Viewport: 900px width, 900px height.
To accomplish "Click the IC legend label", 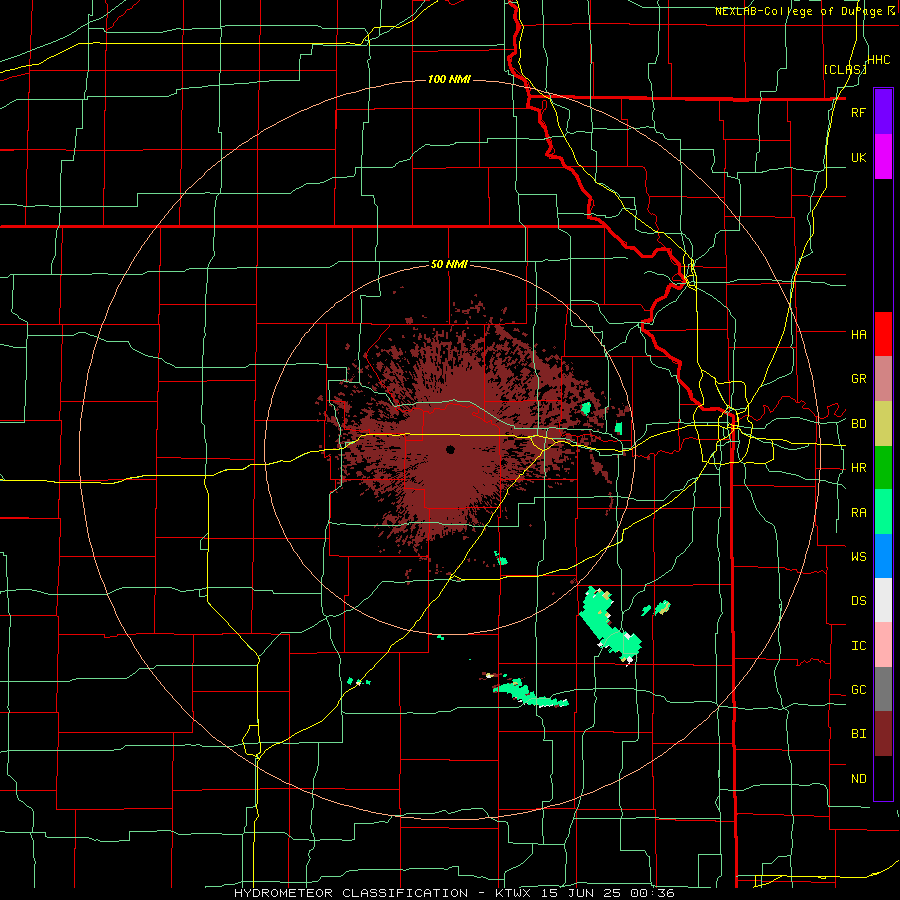I will coord(858,646).
